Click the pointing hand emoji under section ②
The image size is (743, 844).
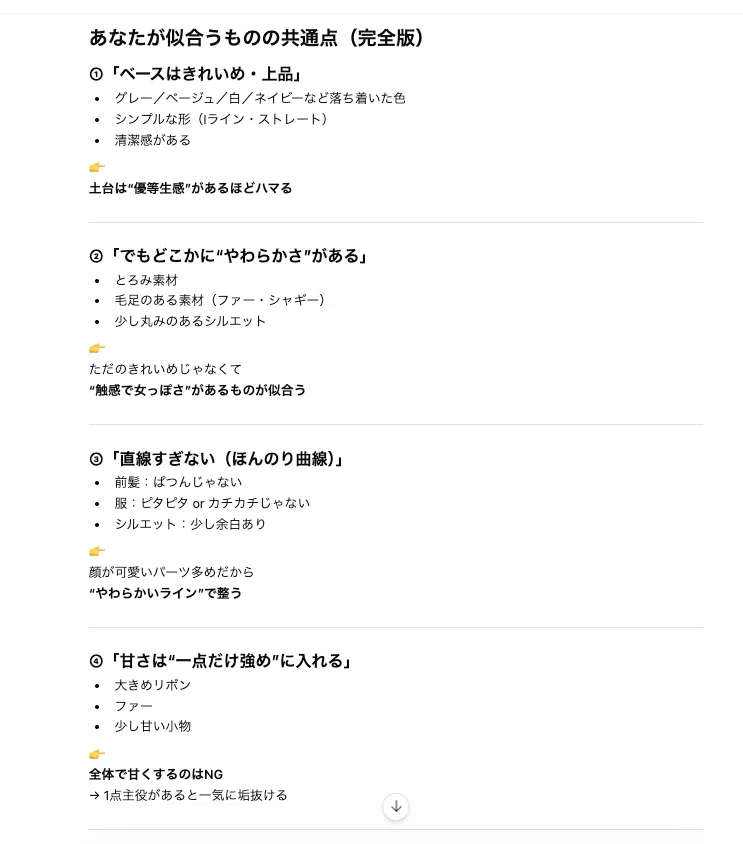click(97, 348)
